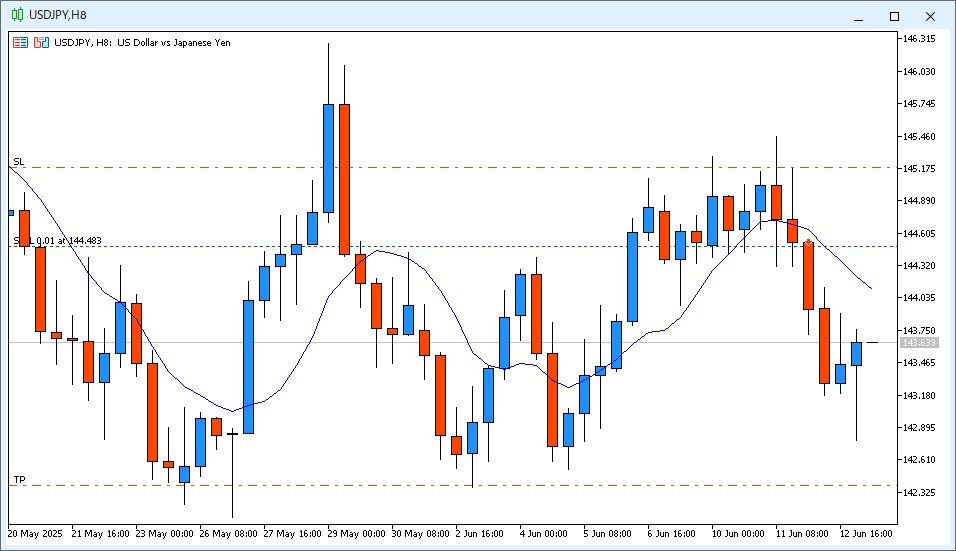The image size is (956, 551).
Task: Click the 142.325 price scale label
Action: [x=919, y=492]
